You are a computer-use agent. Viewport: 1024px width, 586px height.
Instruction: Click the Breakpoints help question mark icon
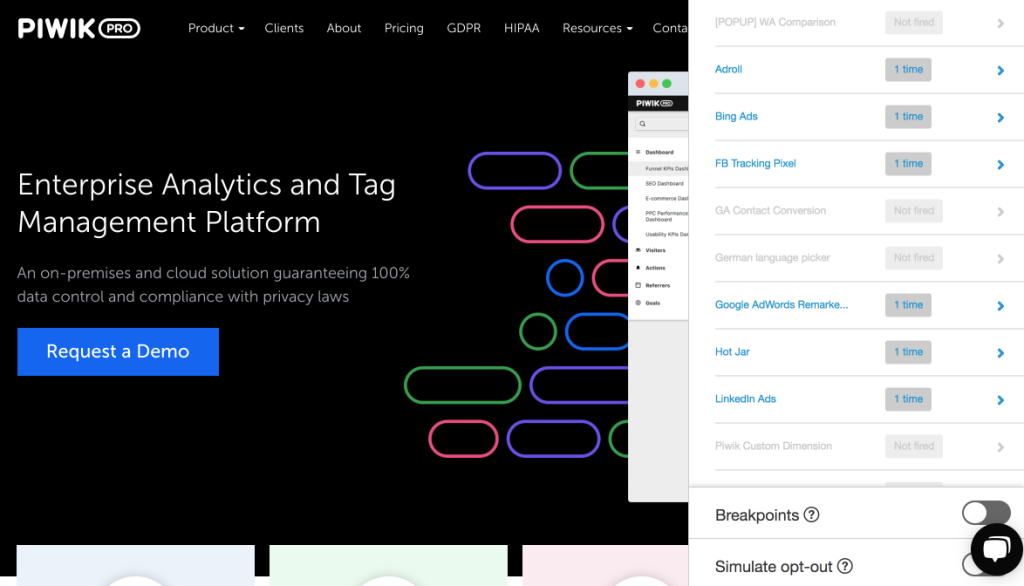811,515
